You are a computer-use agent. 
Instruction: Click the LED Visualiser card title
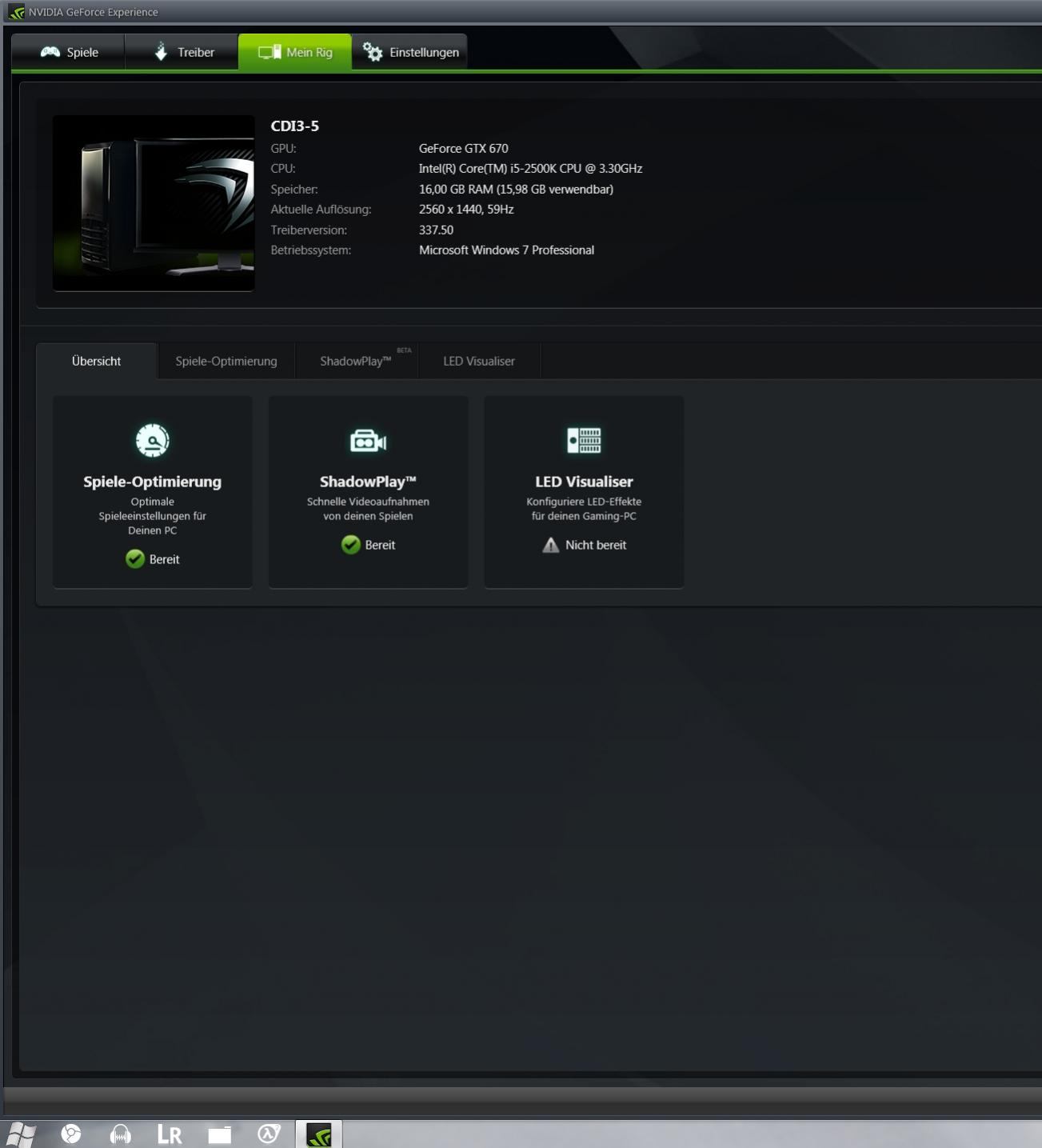point(584,482)
